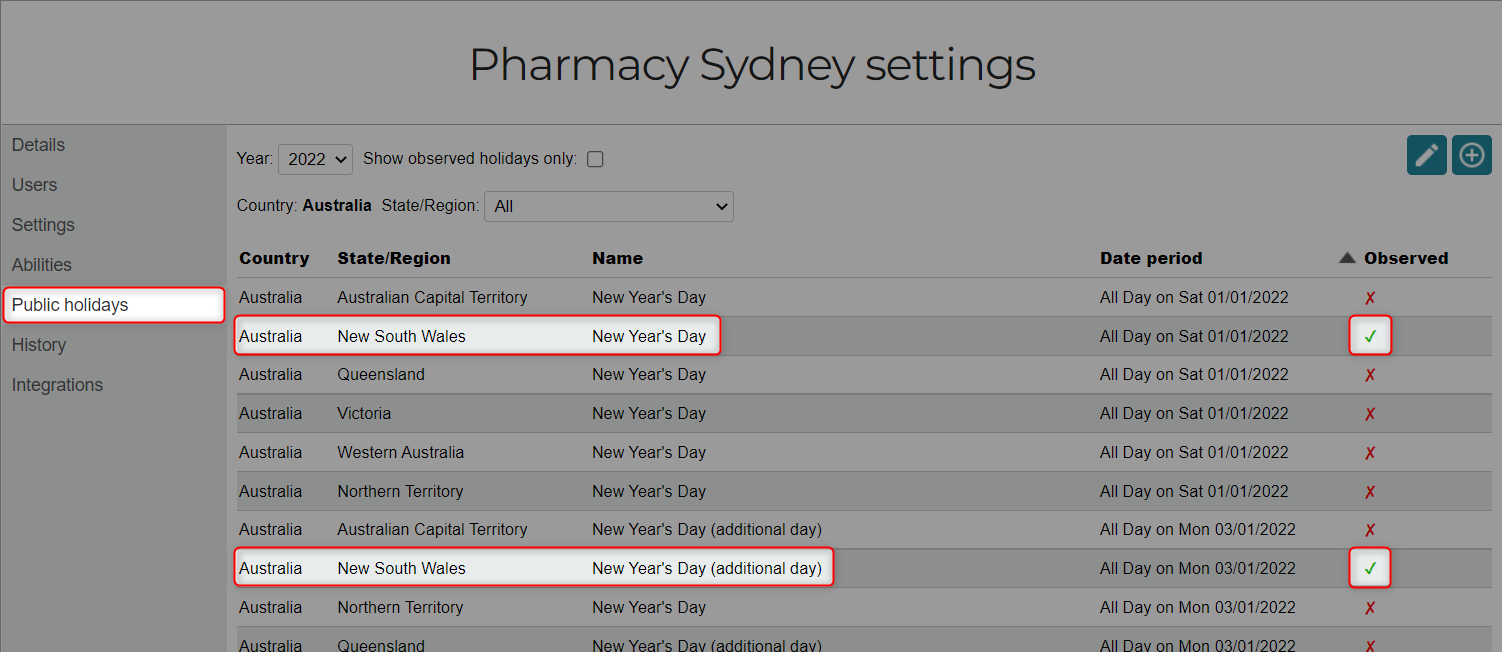Open the State/Region All dropdown
Screen dimensions: 1502x652
click(609, 206)
